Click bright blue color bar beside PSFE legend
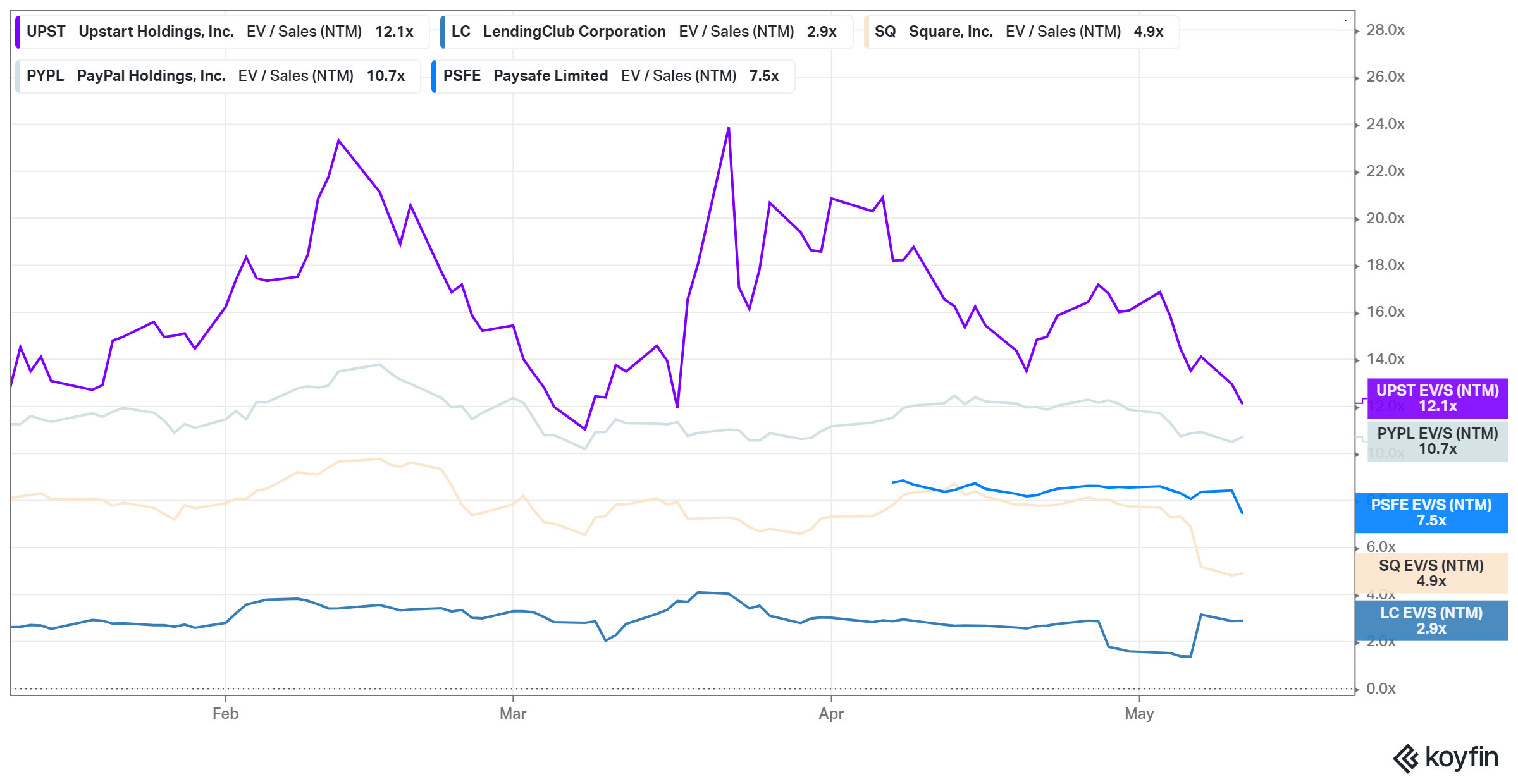The height and width of the screenshot is (784, 1518). pos(434,77)
